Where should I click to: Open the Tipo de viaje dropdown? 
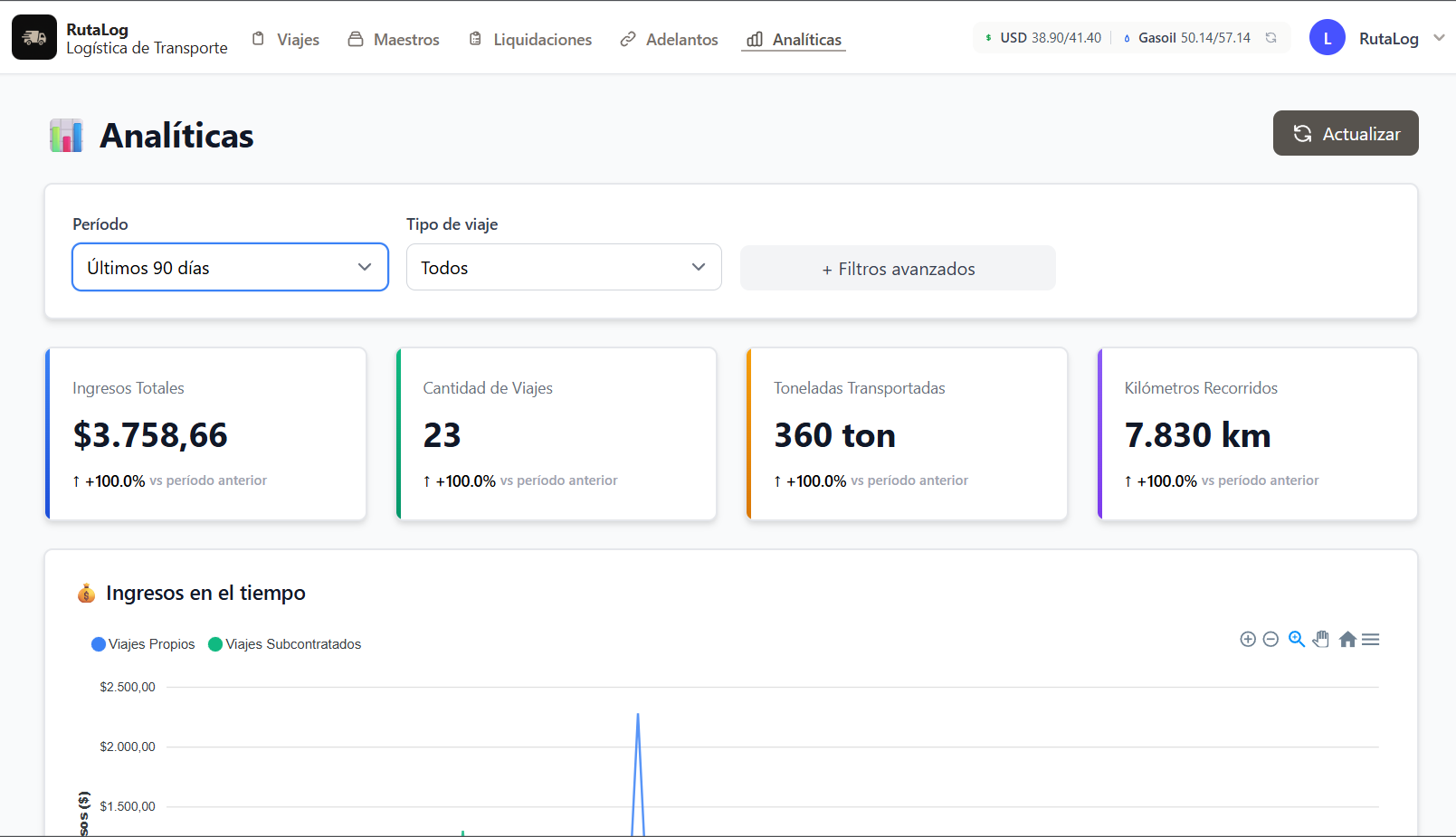coord(564,267)
